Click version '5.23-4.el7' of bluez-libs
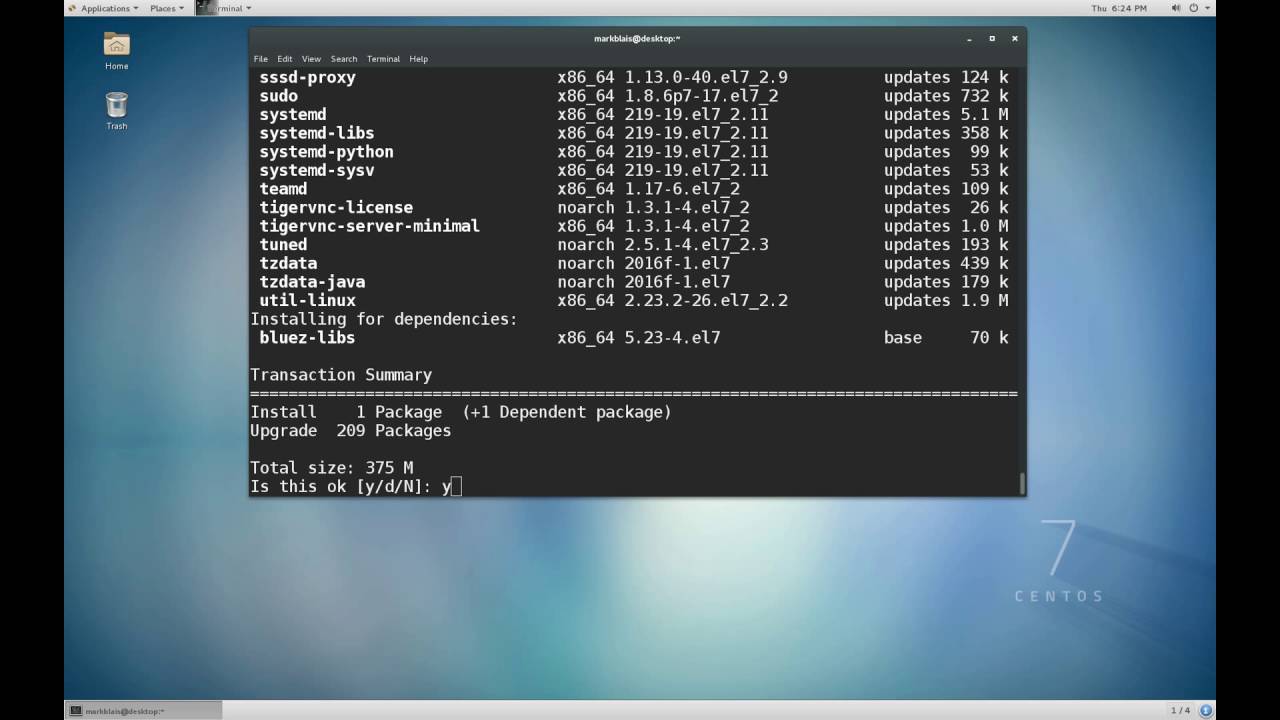1280x720 pixels. 673,338
